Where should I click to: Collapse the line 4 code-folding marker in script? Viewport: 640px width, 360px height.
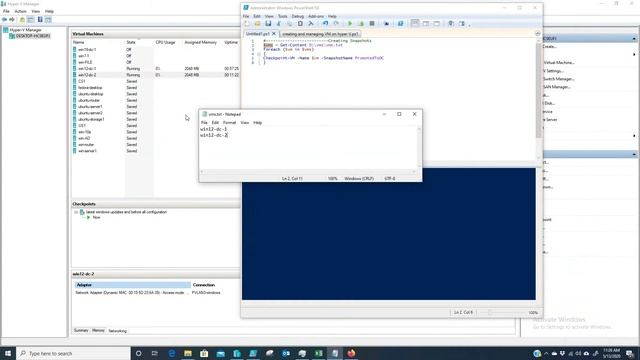pyautogui.click(x=259, y=54)
